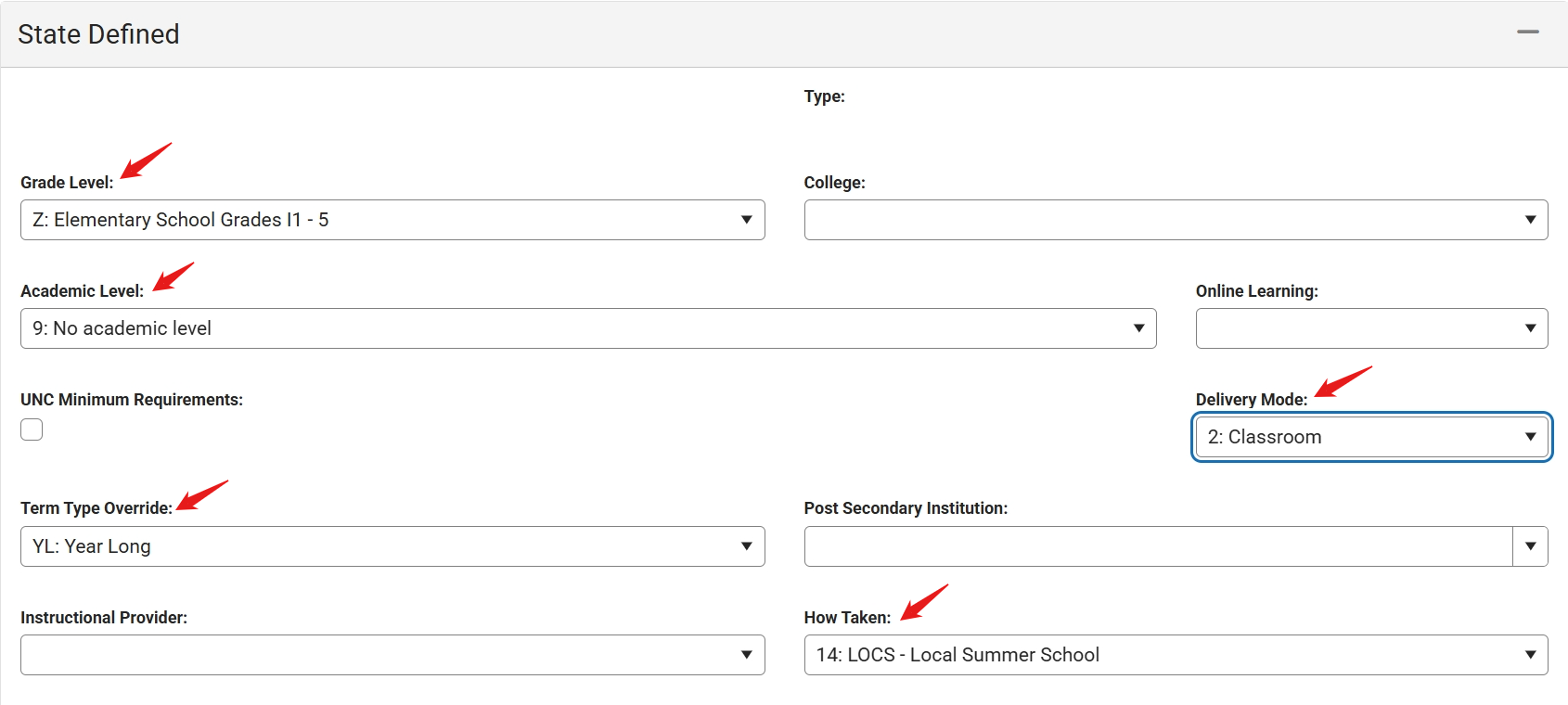Click the Grade Level field label

pyautogui.click(x=67, y=183)
